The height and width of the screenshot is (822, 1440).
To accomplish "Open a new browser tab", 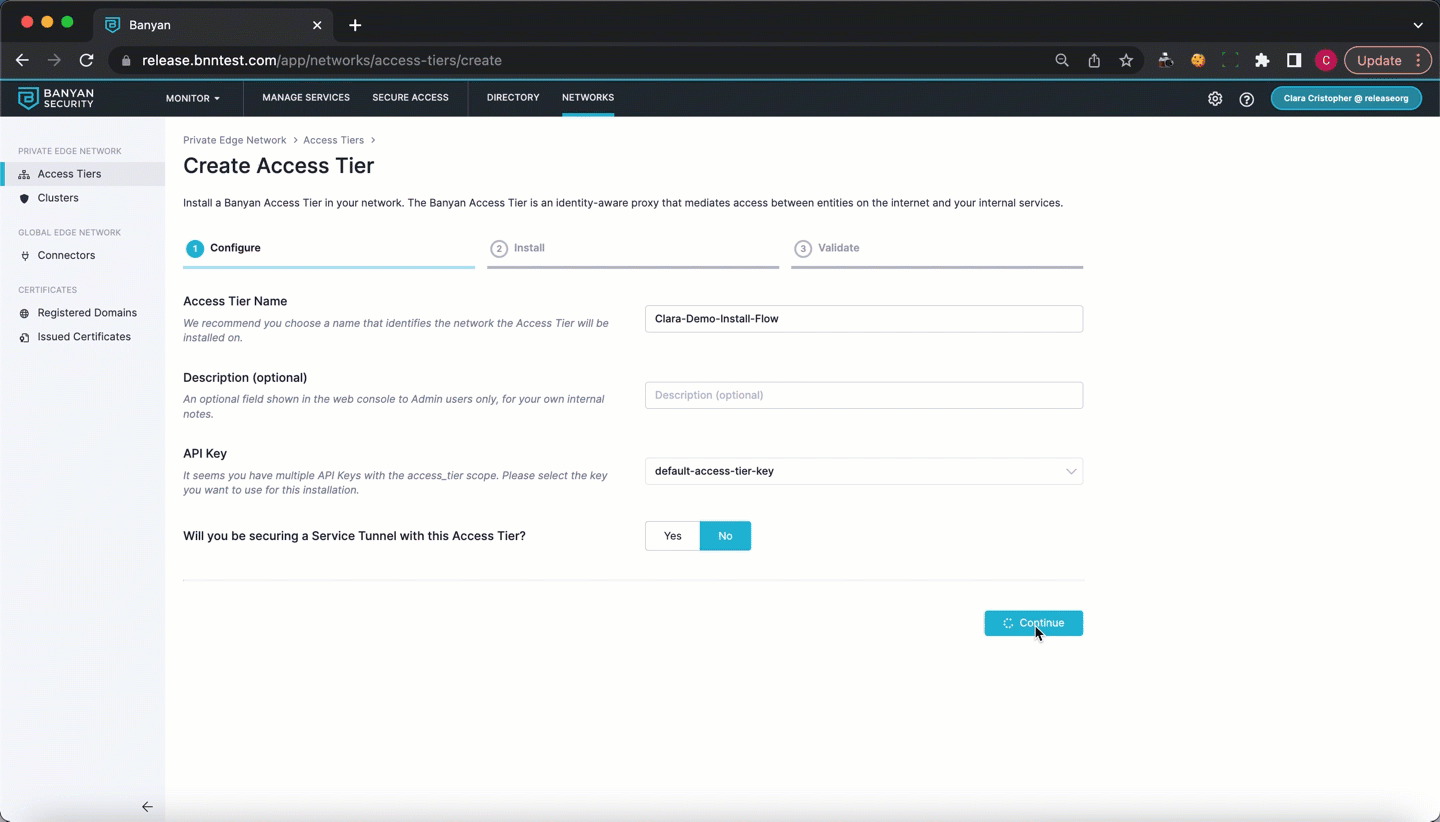I will point(355,25).
